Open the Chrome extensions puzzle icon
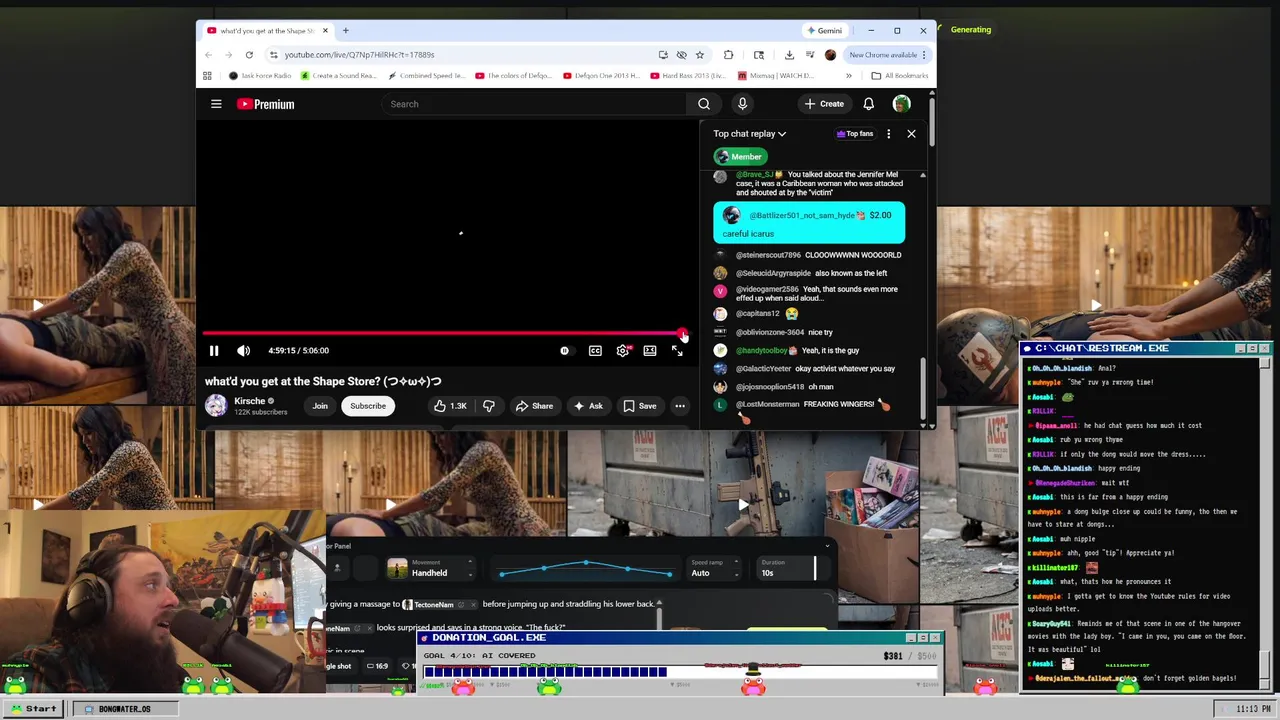Viewport: 1280px width, 720px height. [x=728, y=55]
